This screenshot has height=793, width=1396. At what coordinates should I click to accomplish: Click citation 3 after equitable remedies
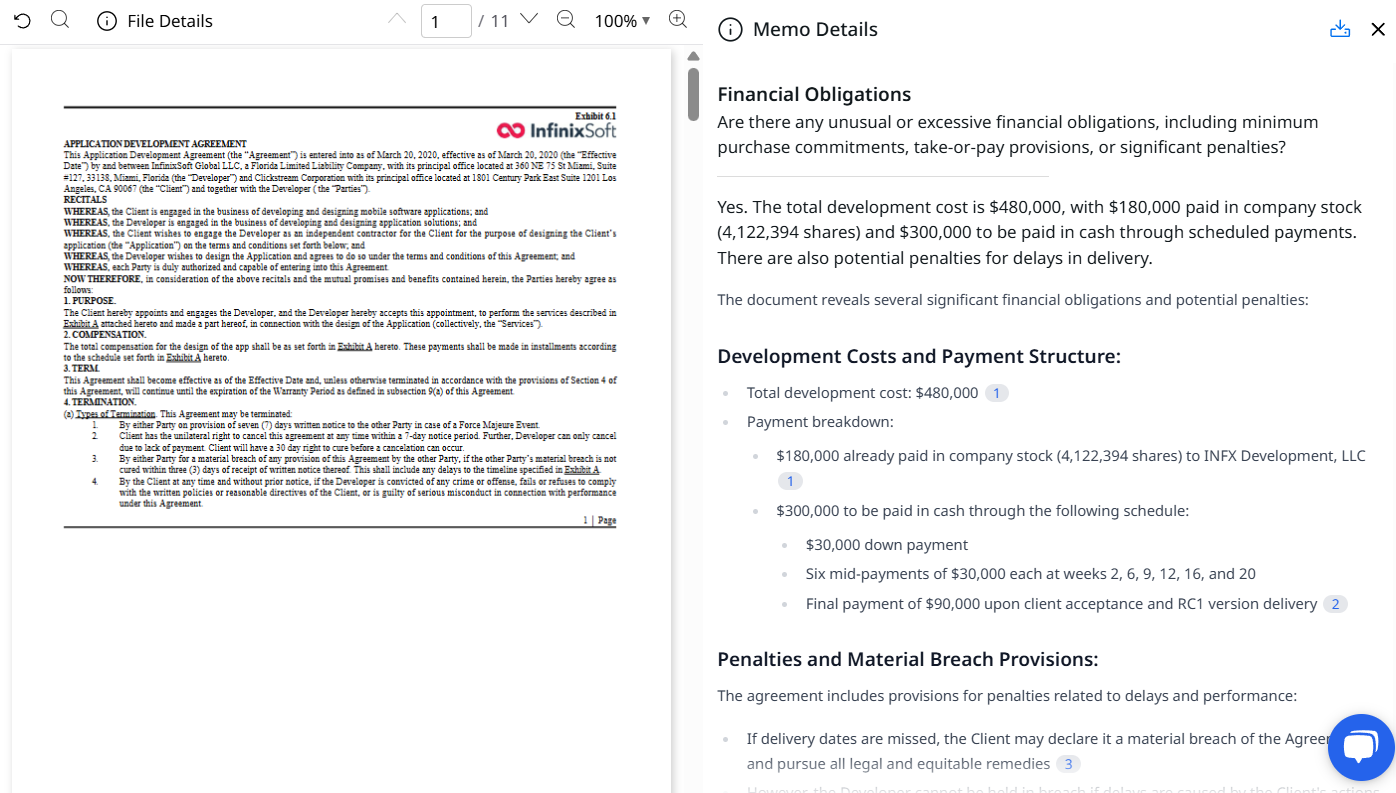click(1068, 764)
